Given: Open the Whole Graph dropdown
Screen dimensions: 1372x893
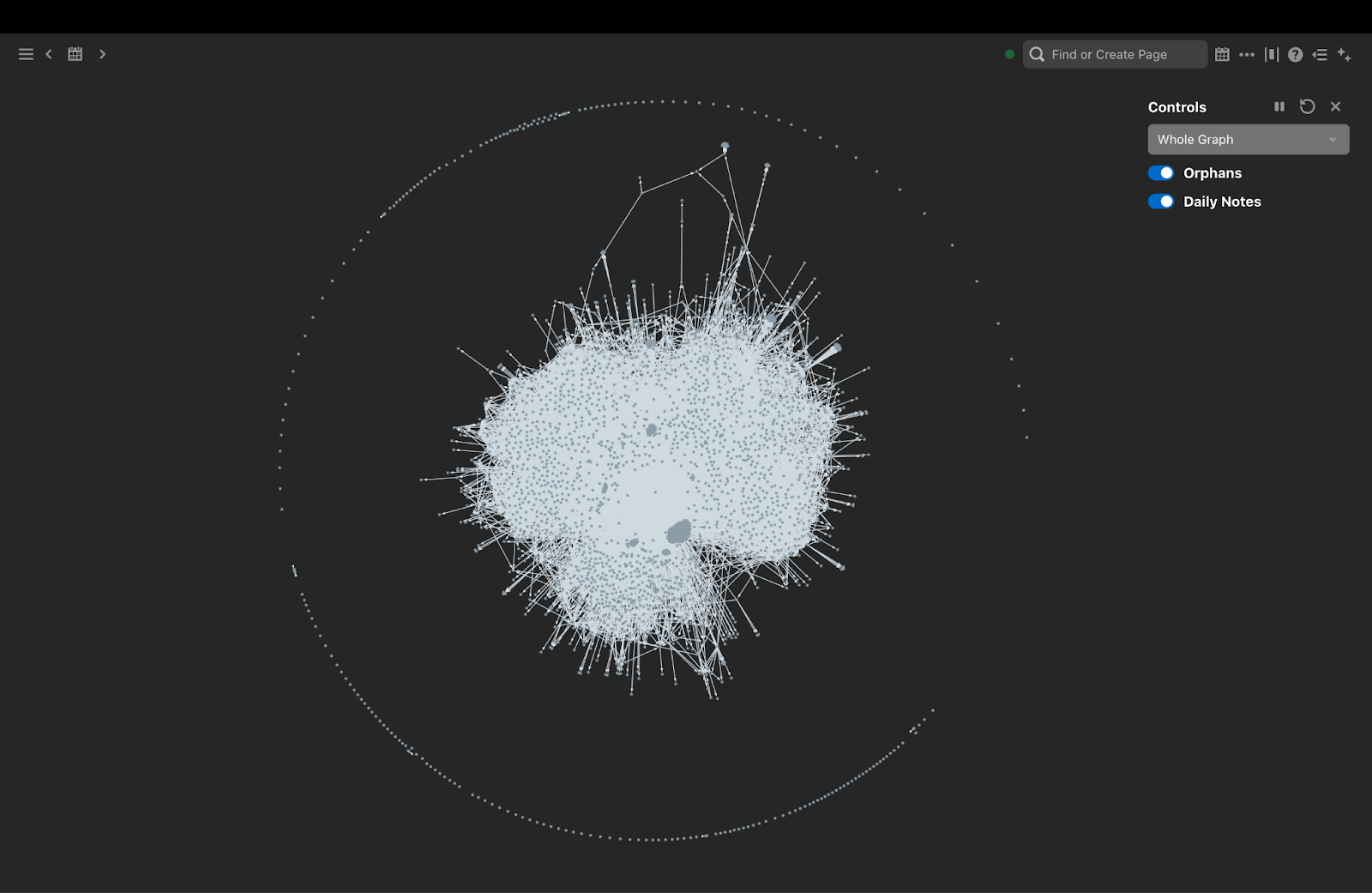Looking at the screenshot, I should click(x=1249, y=139).
